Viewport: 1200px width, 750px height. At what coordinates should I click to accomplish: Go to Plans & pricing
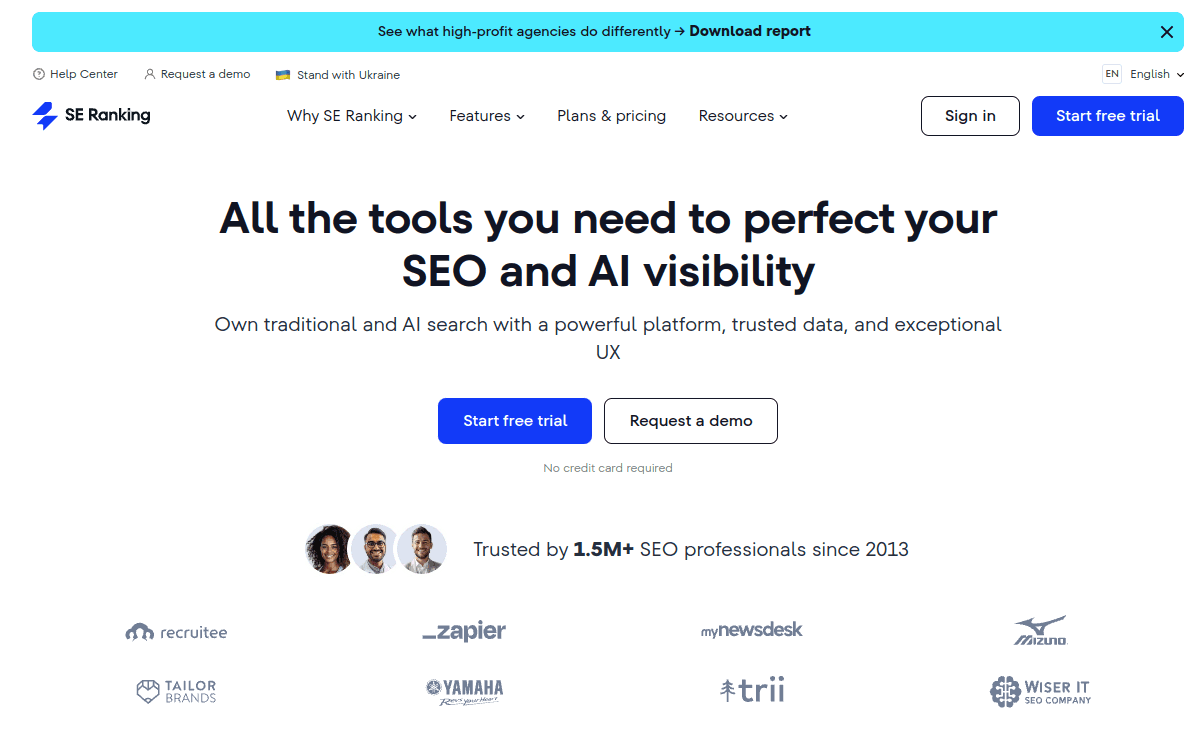(x=611, y=116)
